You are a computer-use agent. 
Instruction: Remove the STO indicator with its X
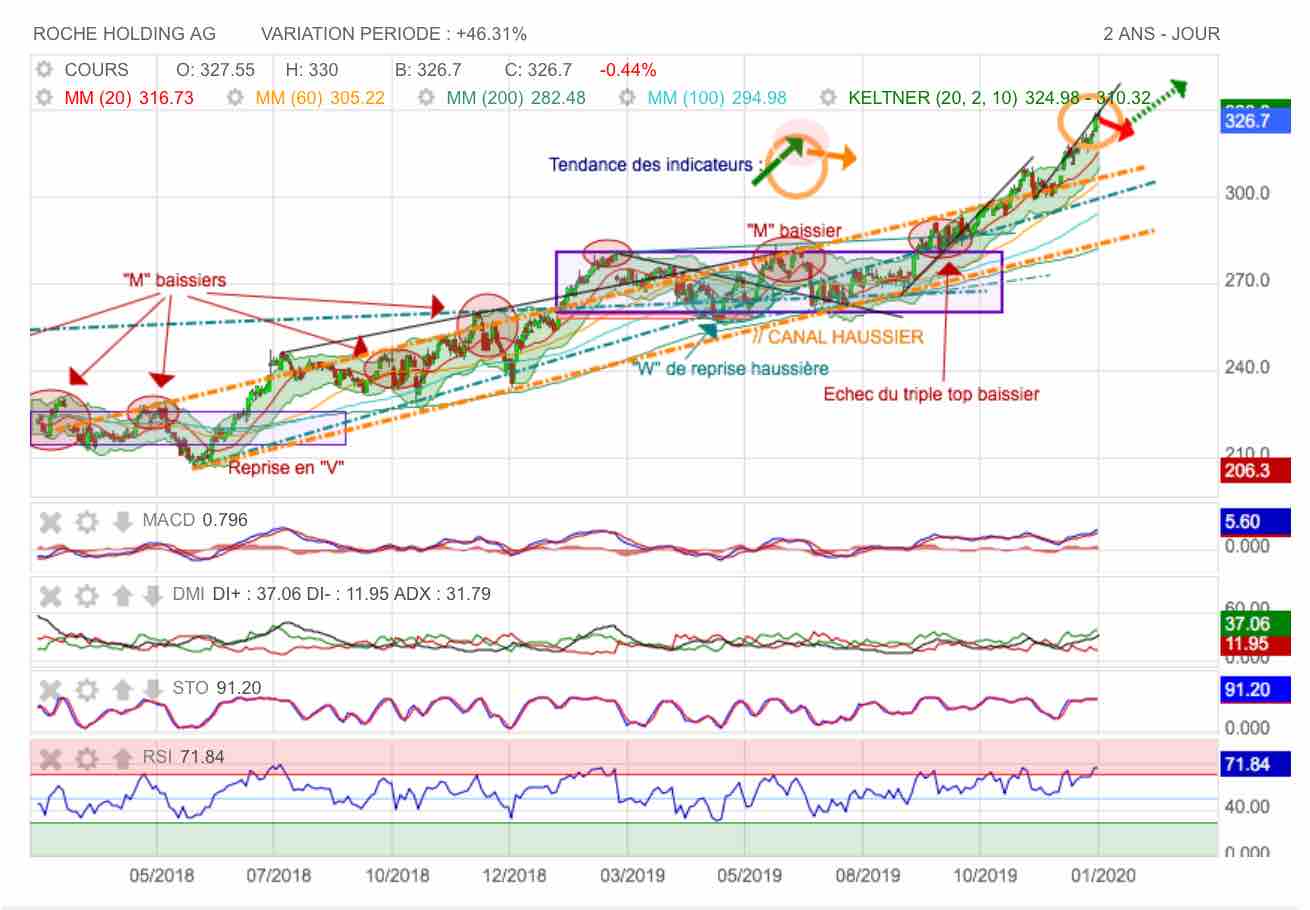coord(51,688)
